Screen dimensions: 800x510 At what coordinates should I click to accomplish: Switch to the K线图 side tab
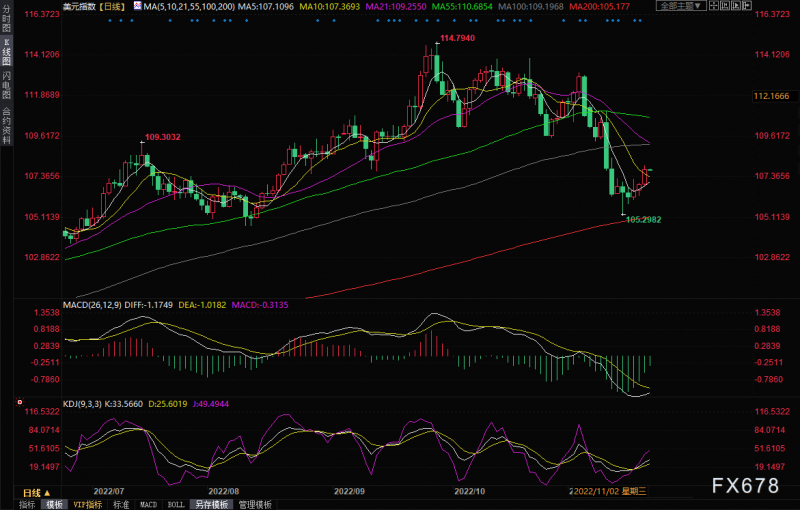6,52
